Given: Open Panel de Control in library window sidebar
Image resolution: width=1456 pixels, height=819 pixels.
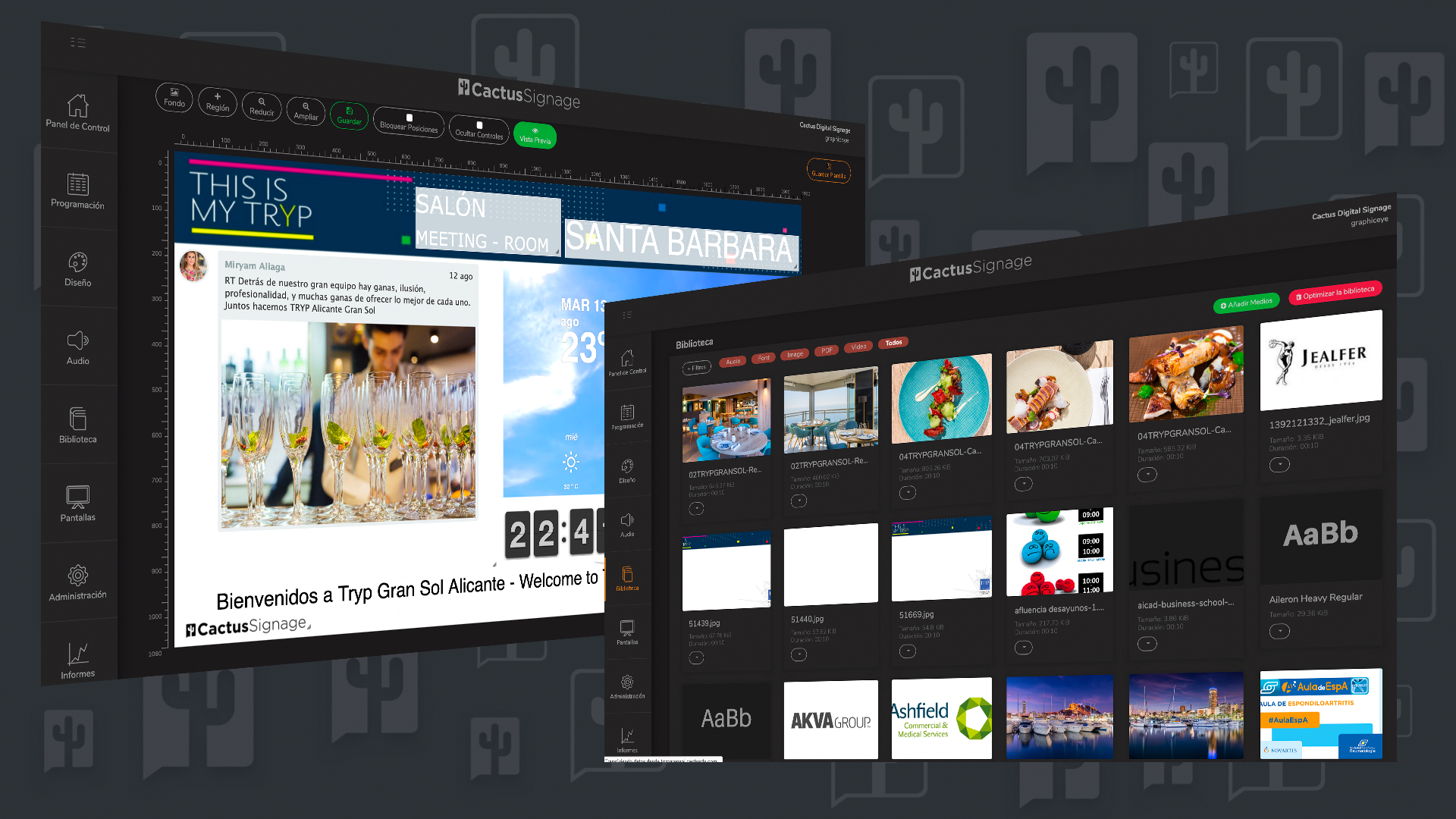Looking at the screenshot, I should click(x=627, y=362).
